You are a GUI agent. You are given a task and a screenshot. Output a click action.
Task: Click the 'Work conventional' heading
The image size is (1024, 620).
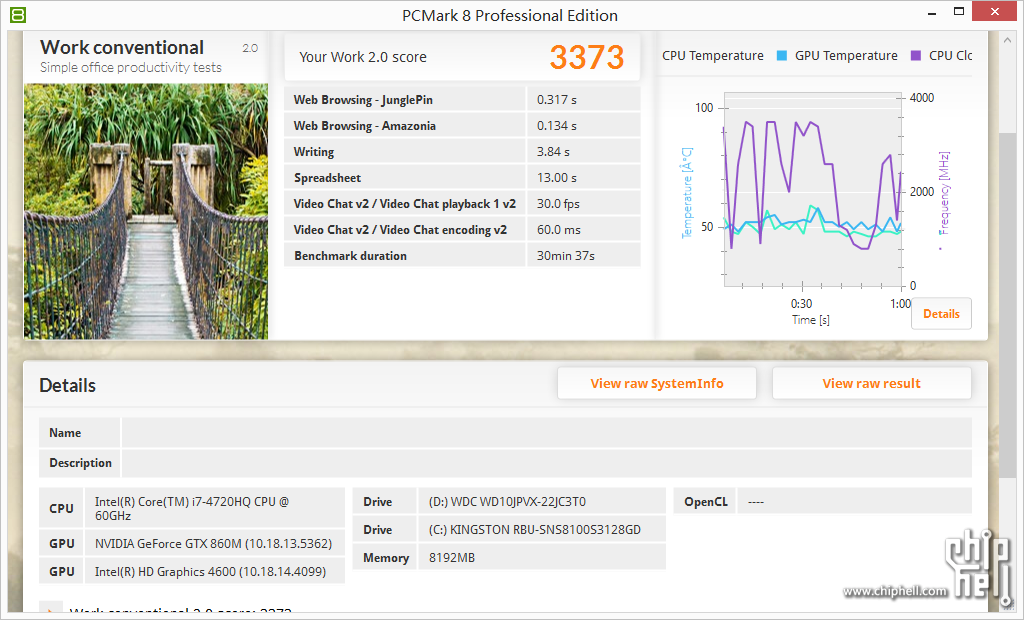pos(122,47)
